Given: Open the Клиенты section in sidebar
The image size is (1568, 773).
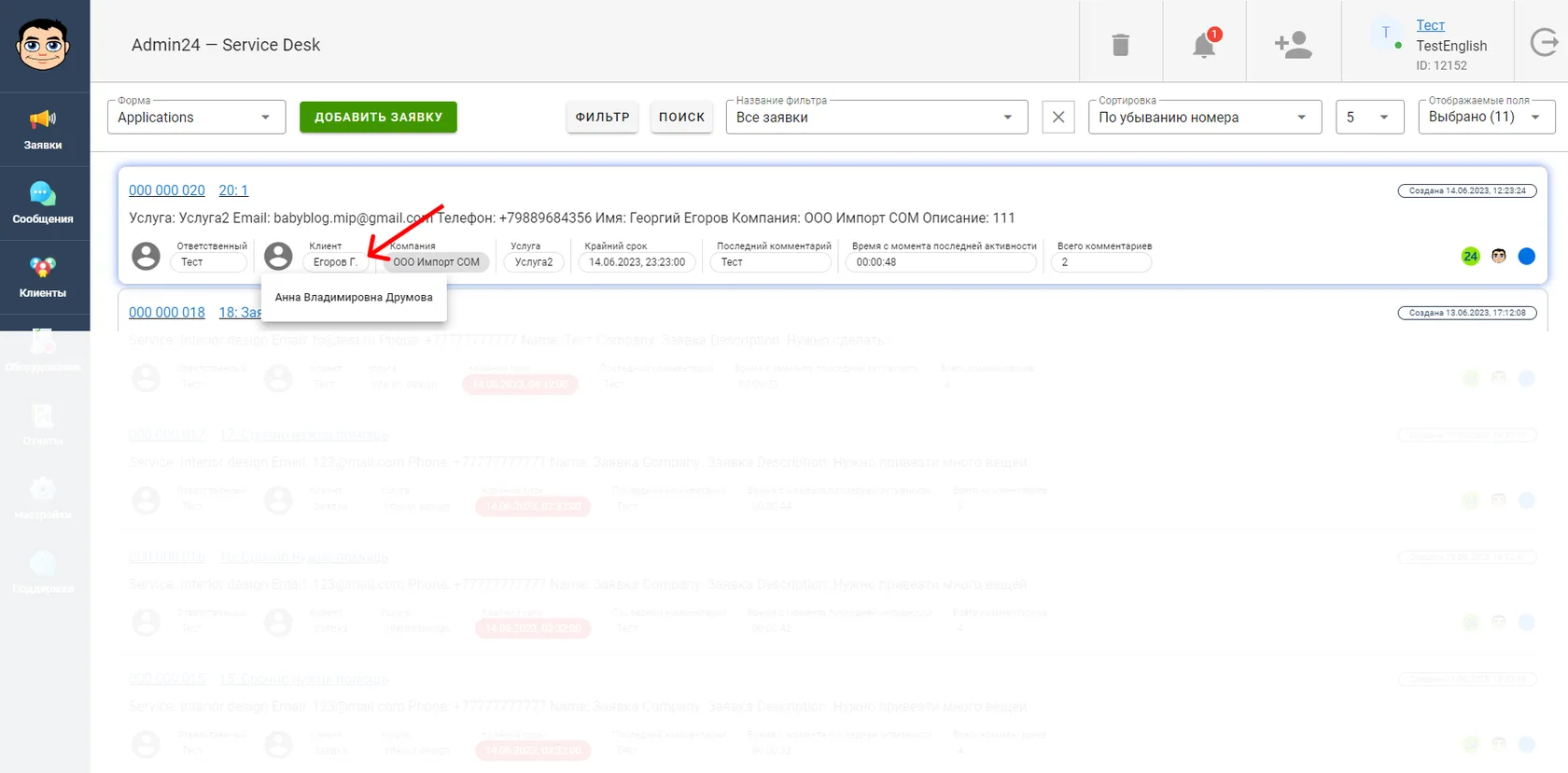Looking at the screenshot, I should point(43,277).
